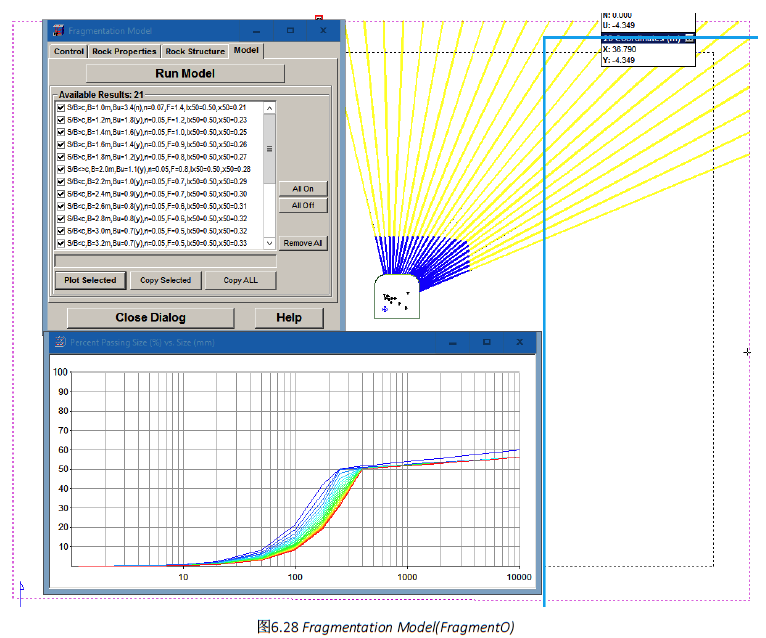Click the Remove All button
Viewport: 766px width, 638px height.
pyautogui.click(x=303, y=243)
